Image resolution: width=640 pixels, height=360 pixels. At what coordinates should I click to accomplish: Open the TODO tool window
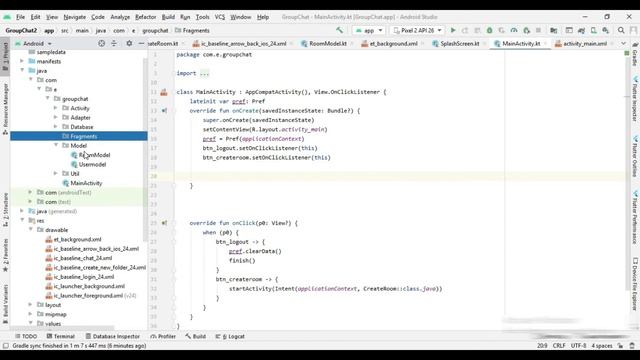coord(26,336)
